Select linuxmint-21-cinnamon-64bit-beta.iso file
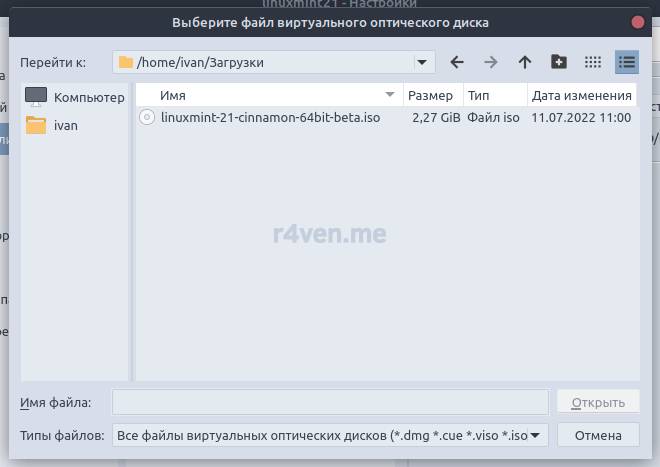 pyautogui.click(x=270, y=117)
